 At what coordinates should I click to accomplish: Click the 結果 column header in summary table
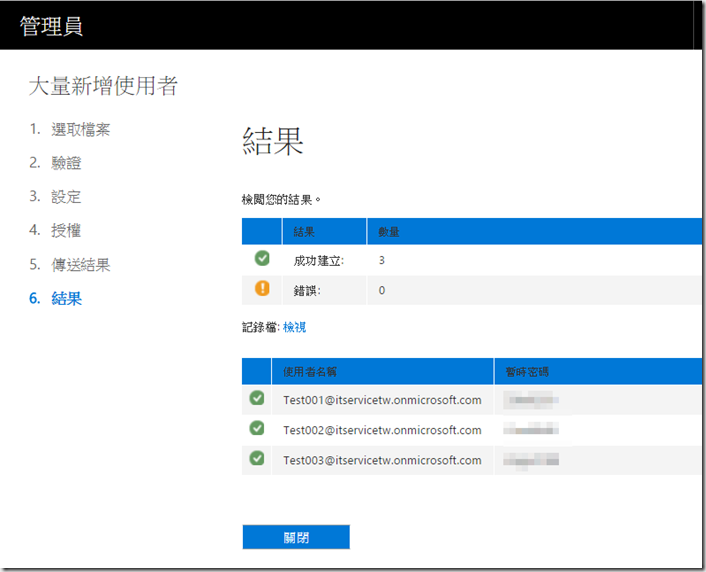[304, 232]
